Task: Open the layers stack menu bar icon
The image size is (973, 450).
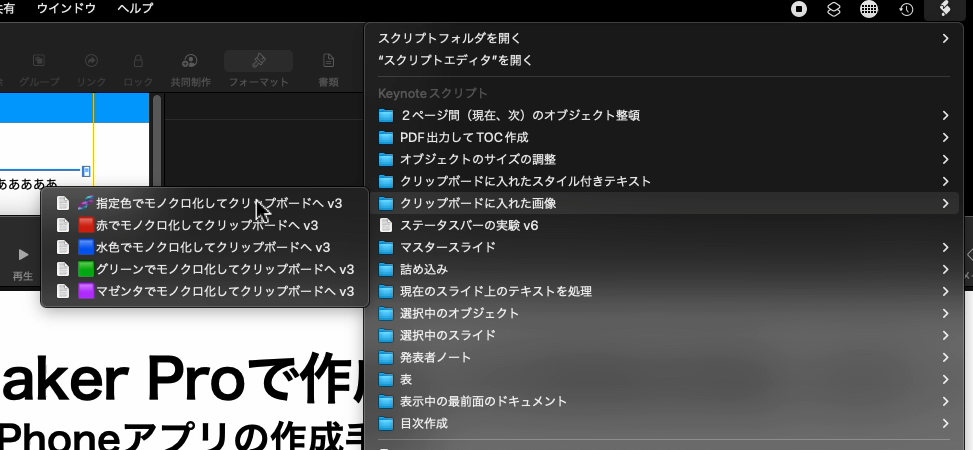Action: pyautogui.click(x=834, y=9)
